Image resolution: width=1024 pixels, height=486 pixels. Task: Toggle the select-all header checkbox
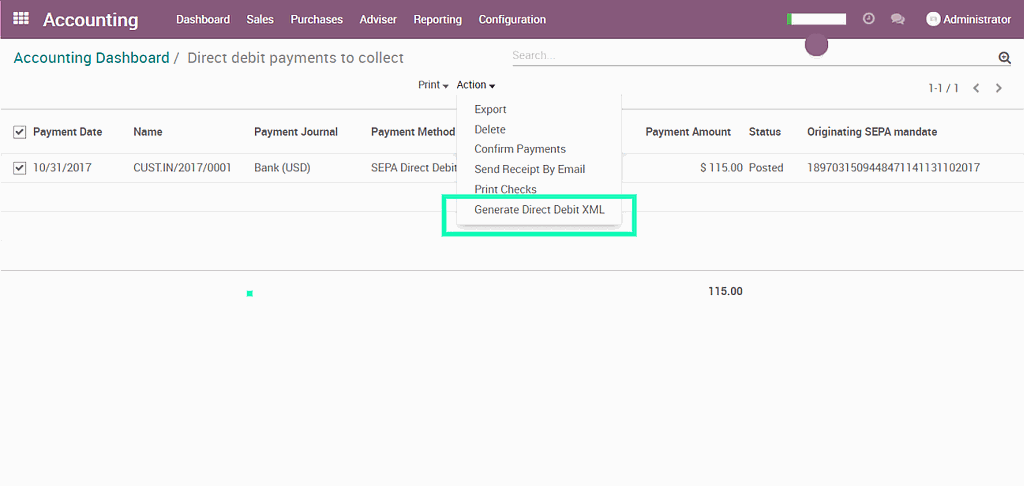click(20, 132)
